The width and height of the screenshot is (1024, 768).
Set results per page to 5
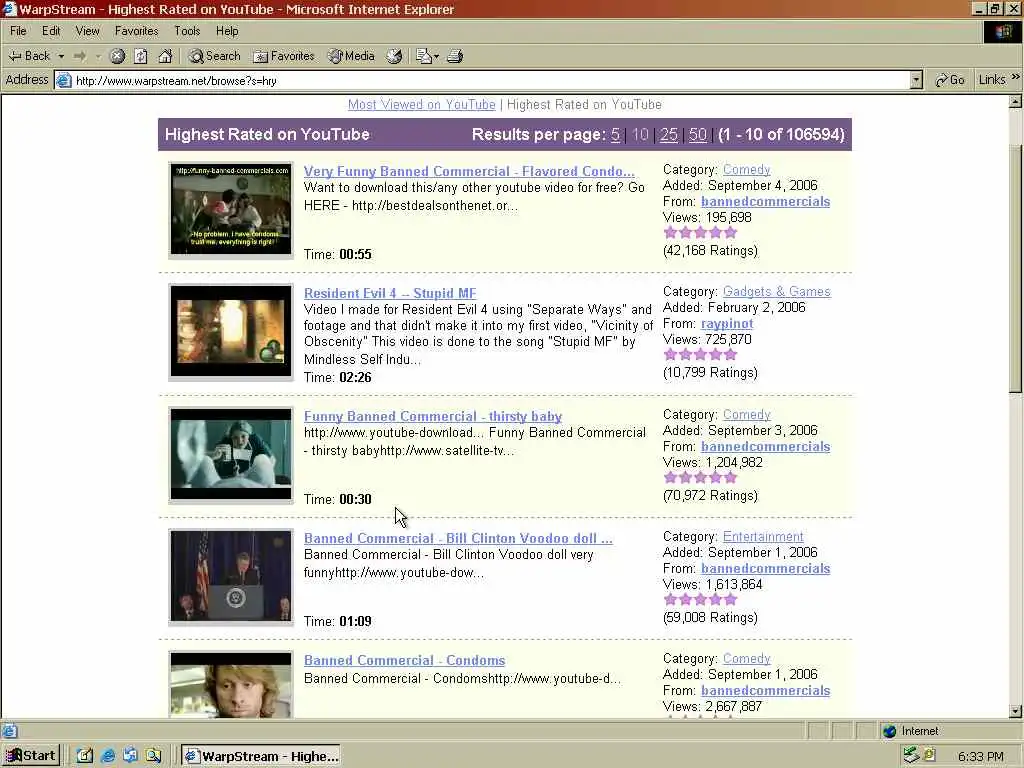[615, 135]
